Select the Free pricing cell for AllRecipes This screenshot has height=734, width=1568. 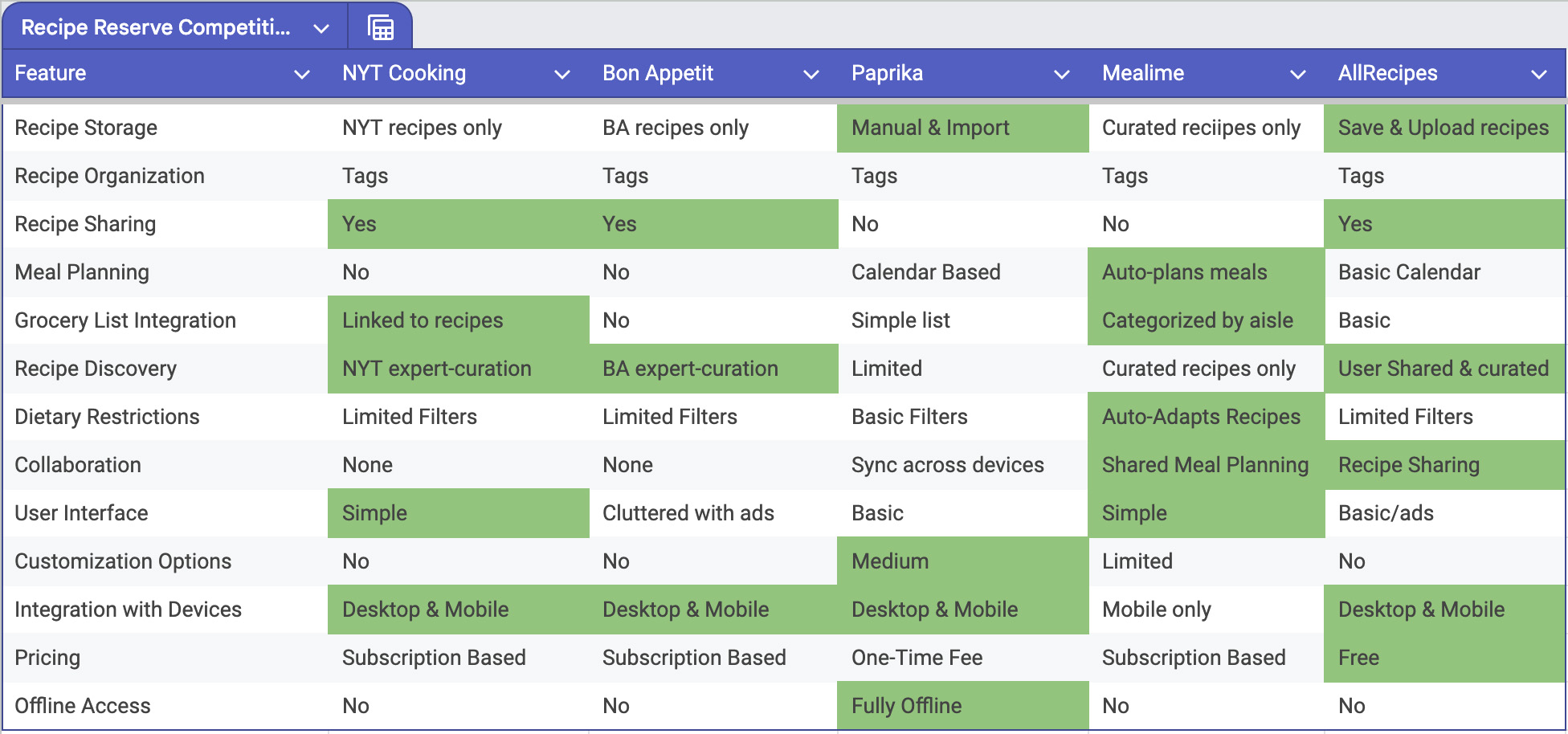point(1444,658)
